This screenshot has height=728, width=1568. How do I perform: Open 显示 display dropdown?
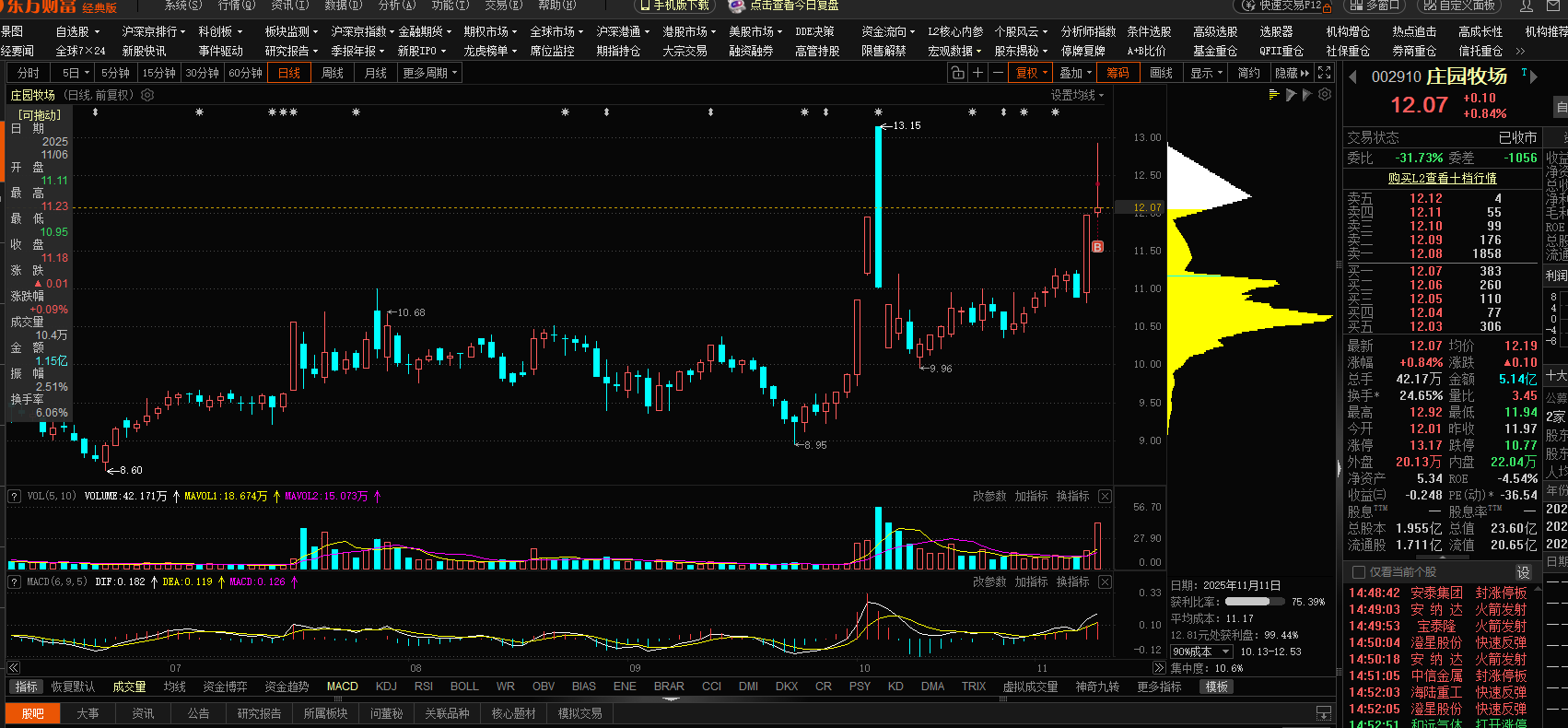[1206, 73]
